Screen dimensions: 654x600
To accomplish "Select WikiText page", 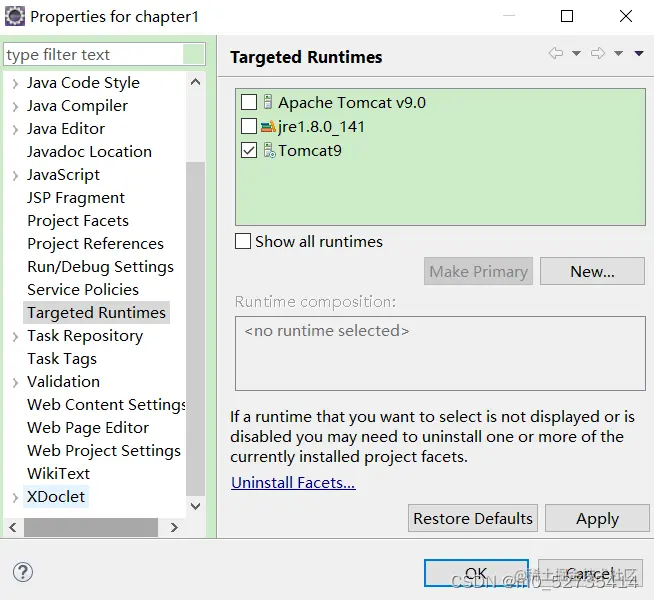I will pyautogui.click(x=58, y=474).
